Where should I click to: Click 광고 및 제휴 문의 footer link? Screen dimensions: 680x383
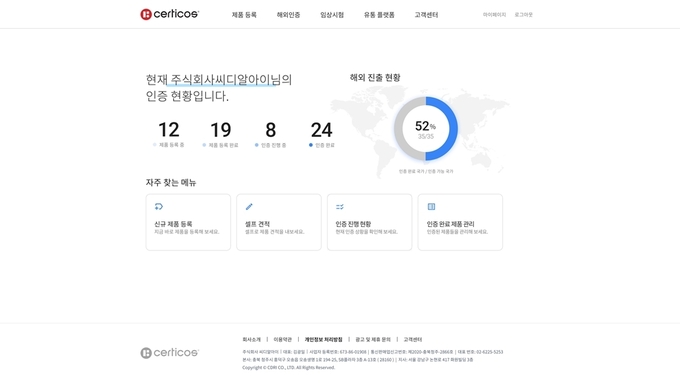click(373, 340)
